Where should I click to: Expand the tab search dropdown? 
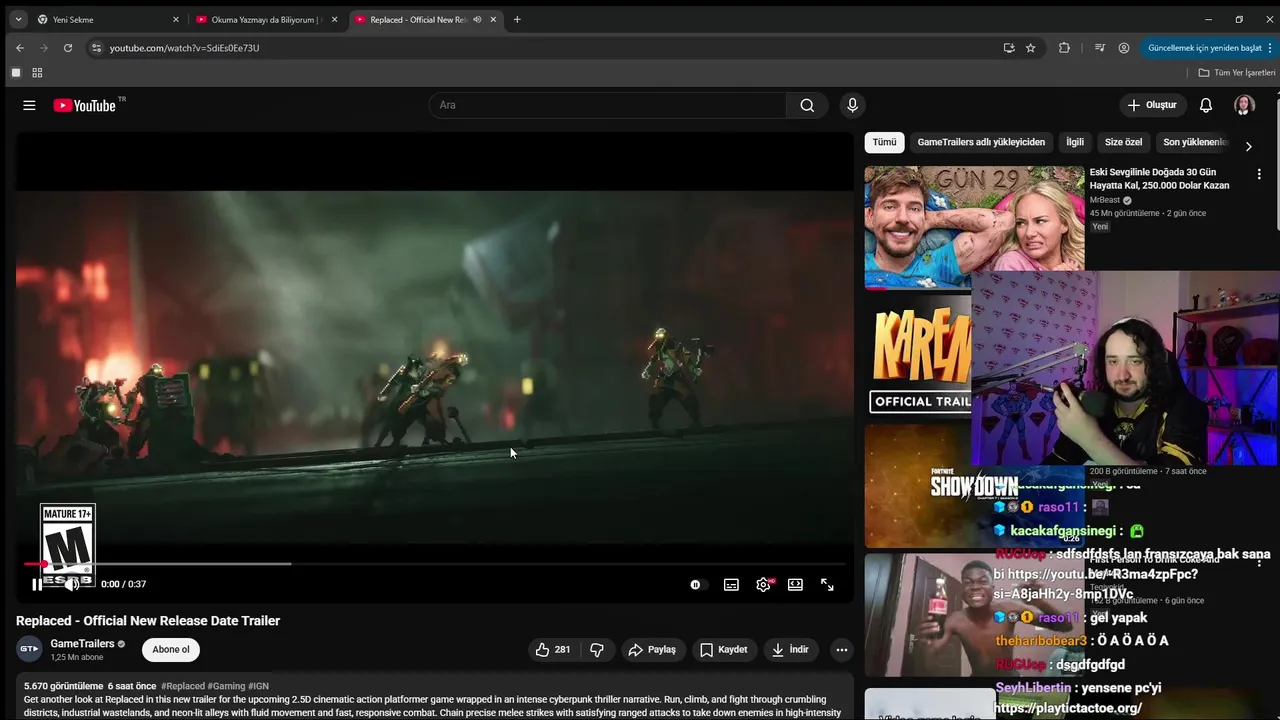click(18, 20)
